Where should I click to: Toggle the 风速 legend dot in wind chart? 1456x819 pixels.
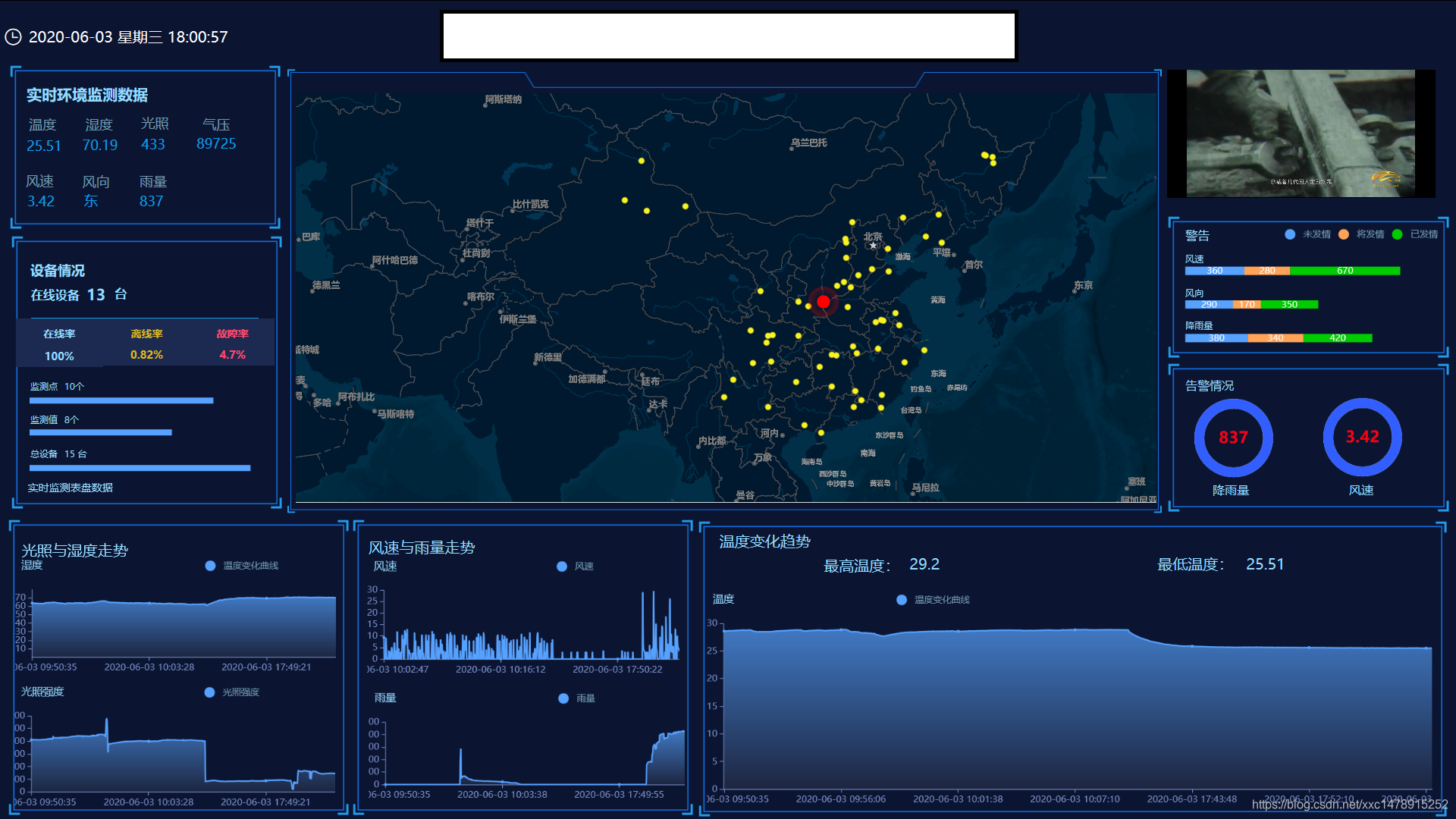(562, 566)
